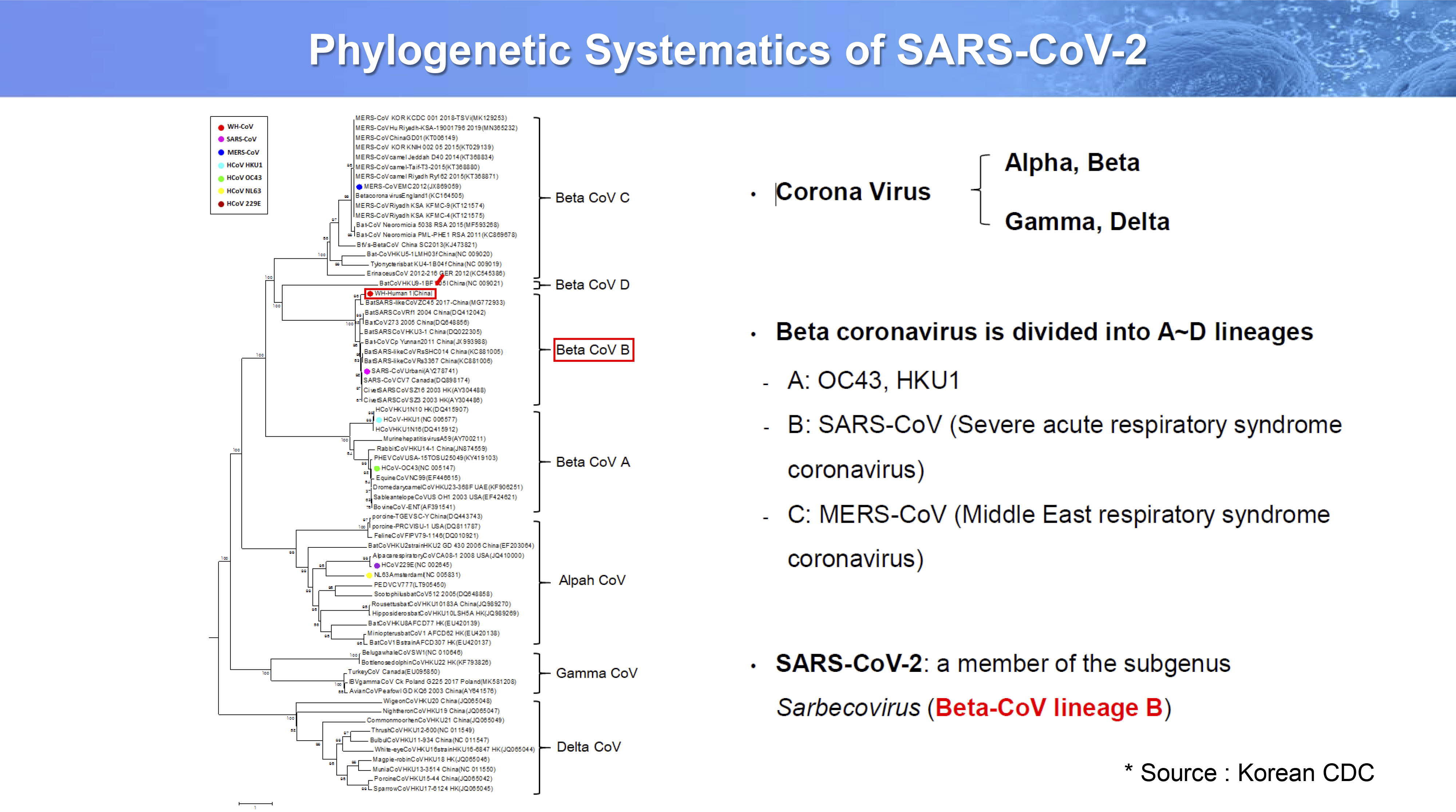The height and width of the screenshot is (812, 1456).
Task: Click the 'Corona Virus' bullet text
Action: [853, 192]
